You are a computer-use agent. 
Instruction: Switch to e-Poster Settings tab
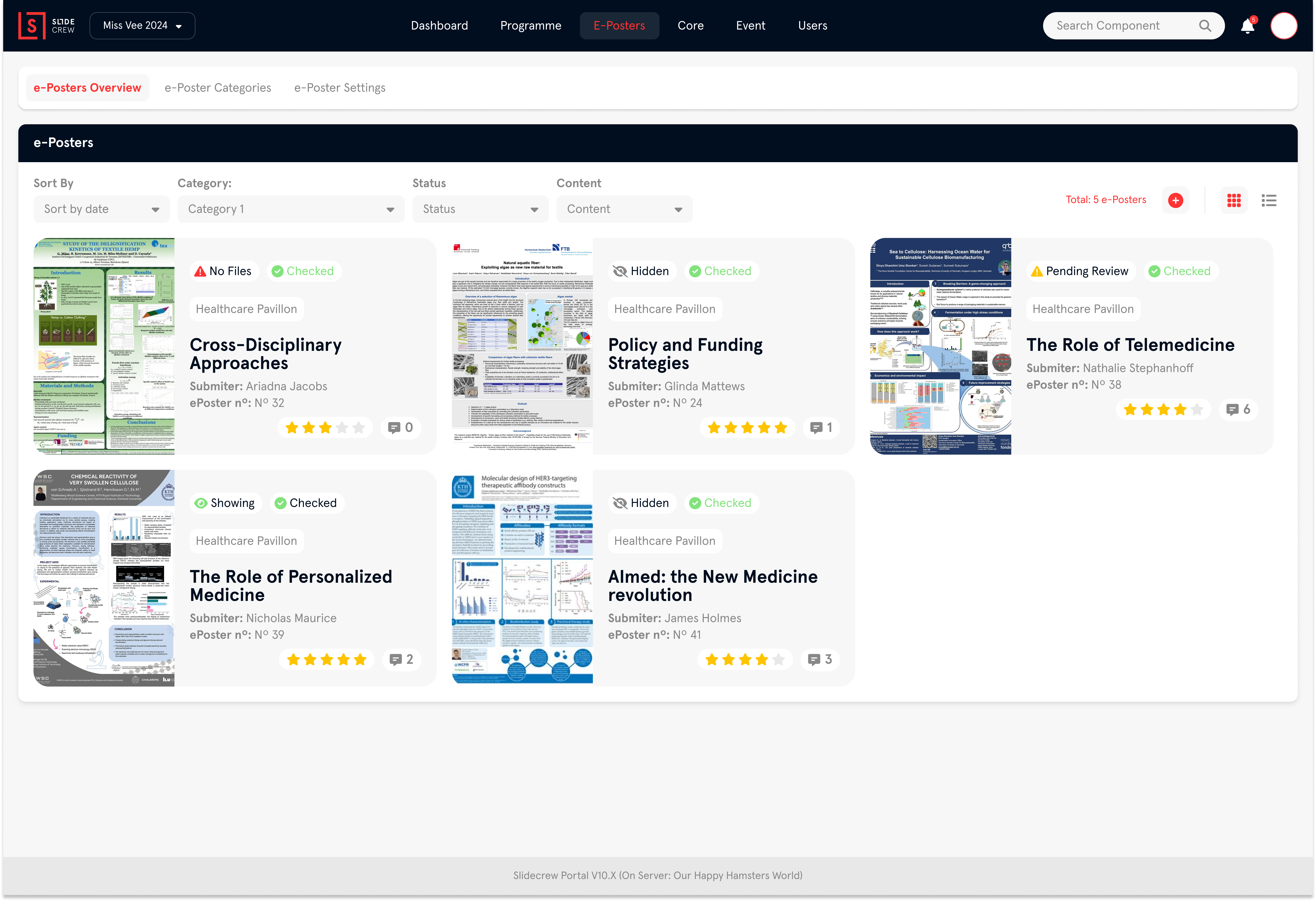340,88
